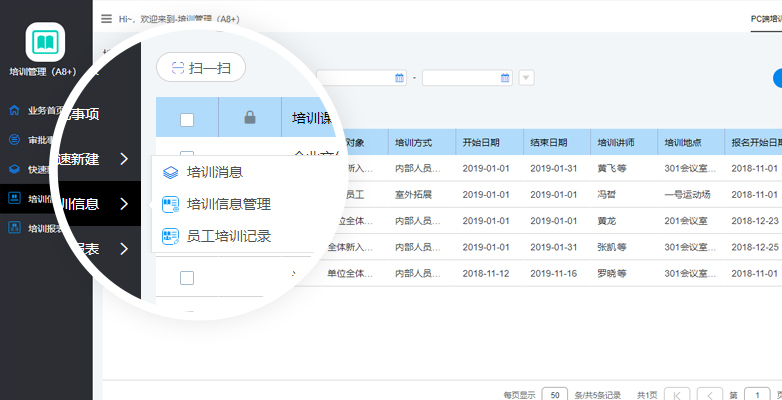
Task: Select 培训信息管理 from the submenu
Action: pos(228,204)
